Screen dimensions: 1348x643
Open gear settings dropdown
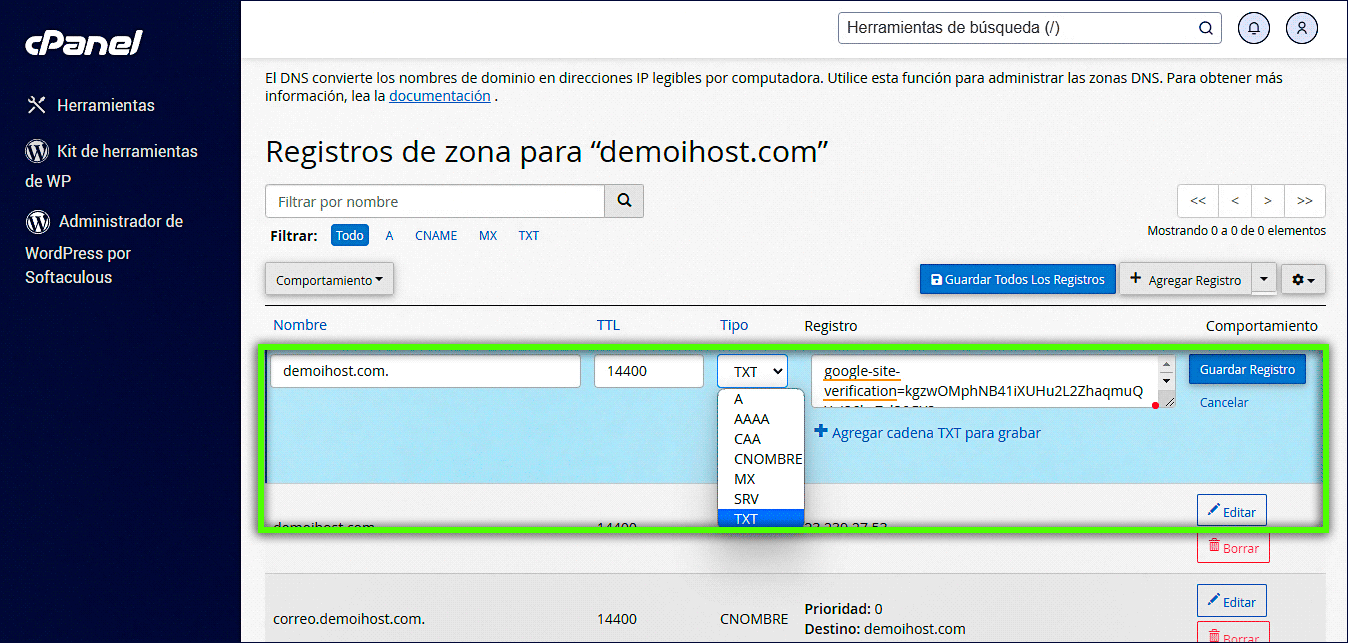[1302, 280]
